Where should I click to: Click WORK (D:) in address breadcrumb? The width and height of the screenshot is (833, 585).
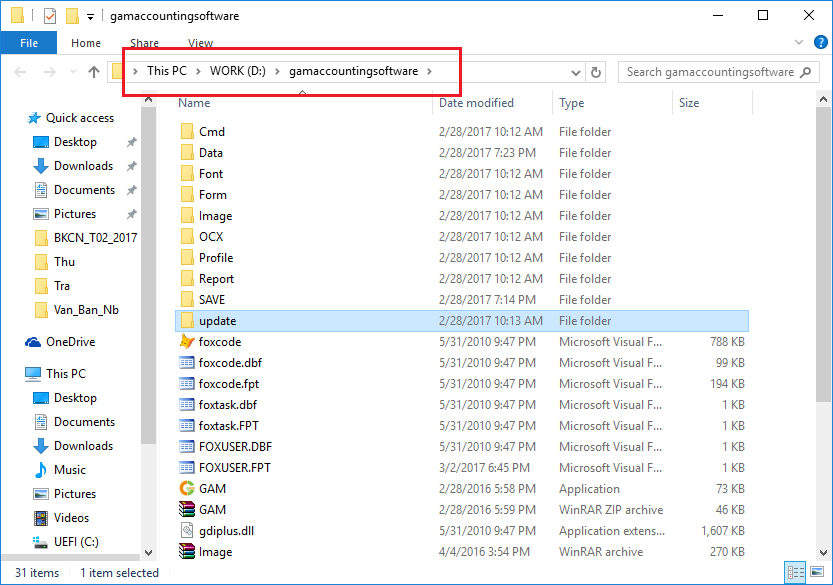click(x=237, y=71)
